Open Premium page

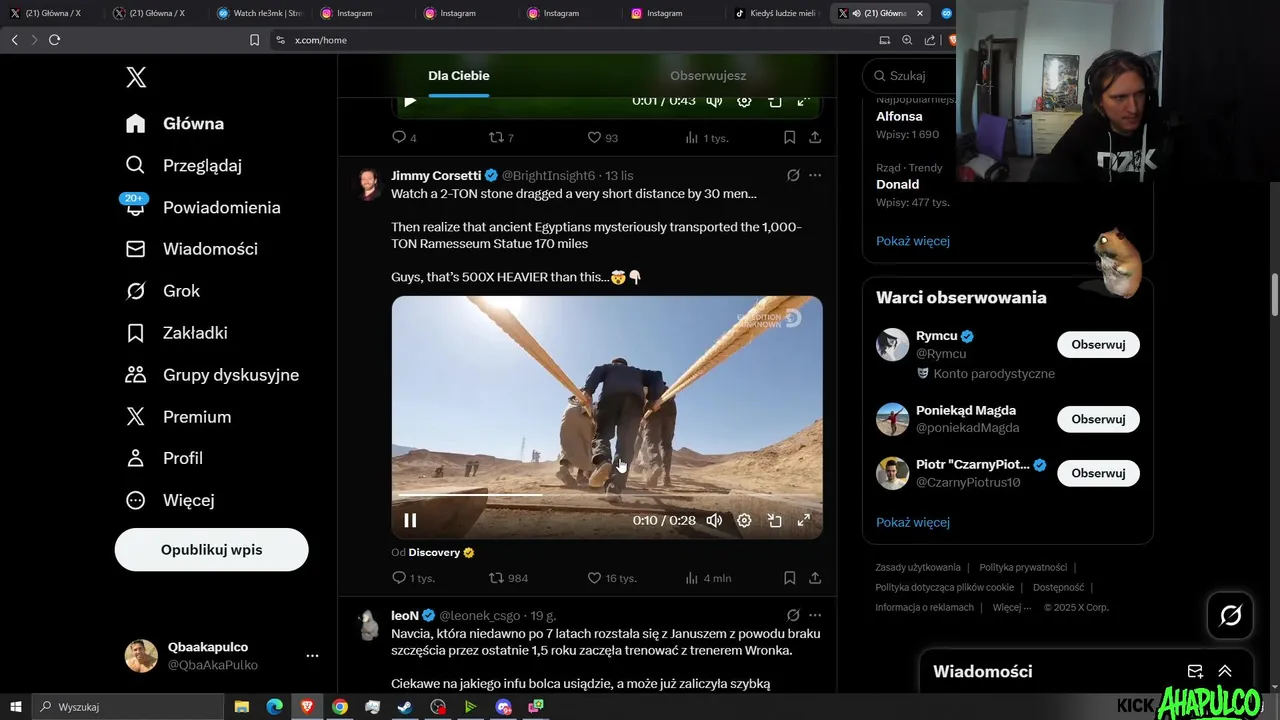pyautogui.click(x=178, y=417)
